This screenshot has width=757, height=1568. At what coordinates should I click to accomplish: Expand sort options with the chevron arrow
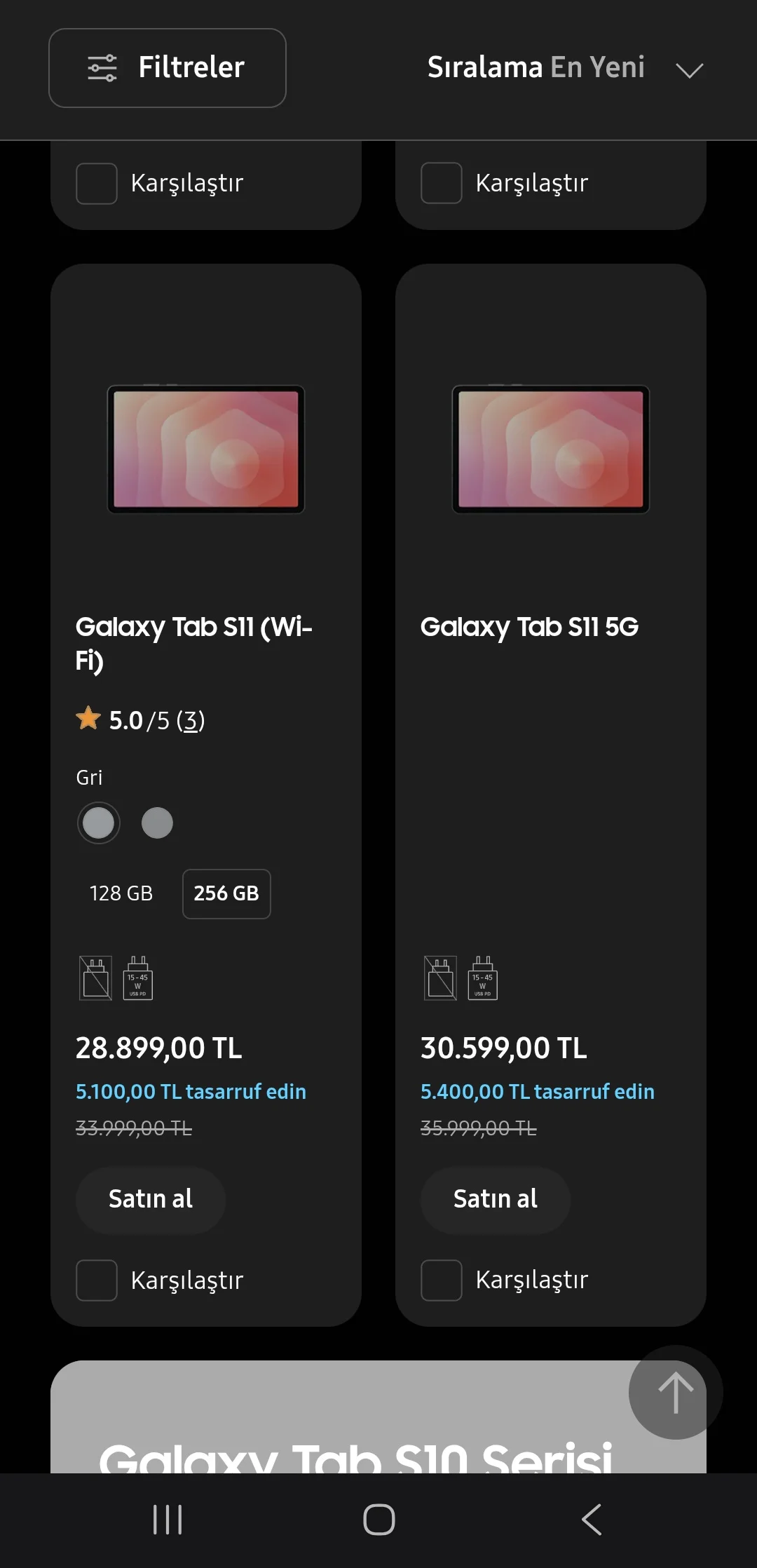pos(689,70)
